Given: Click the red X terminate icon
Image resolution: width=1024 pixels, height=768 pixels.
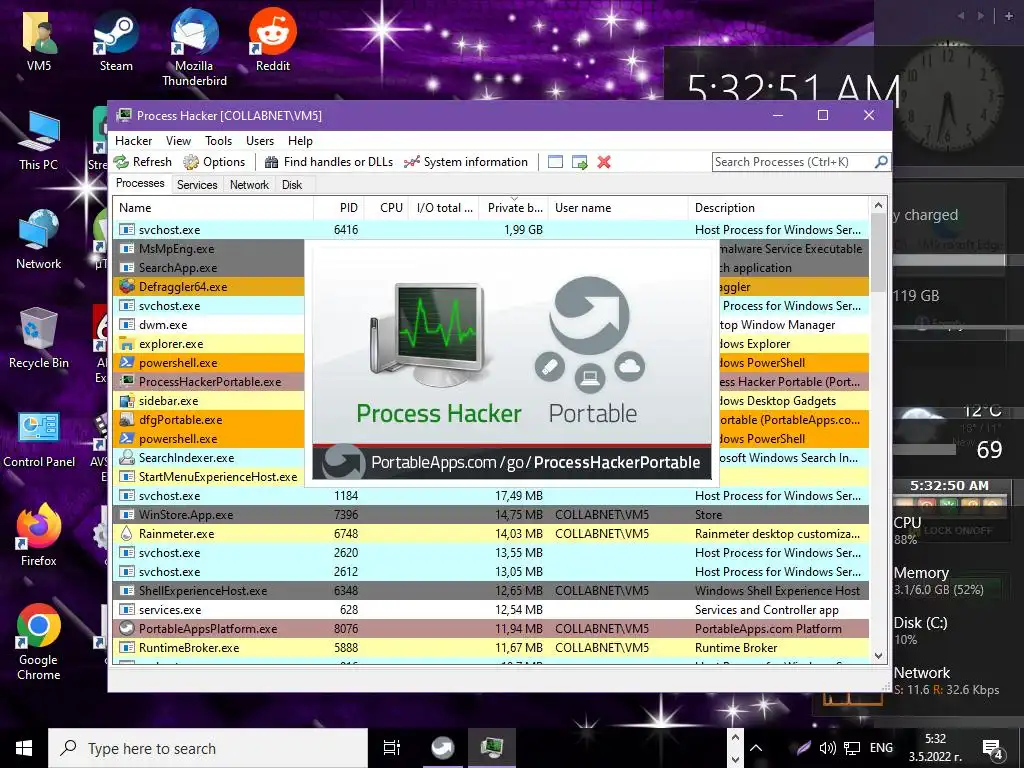Looking at the screenshot, I should click(604, 162).
